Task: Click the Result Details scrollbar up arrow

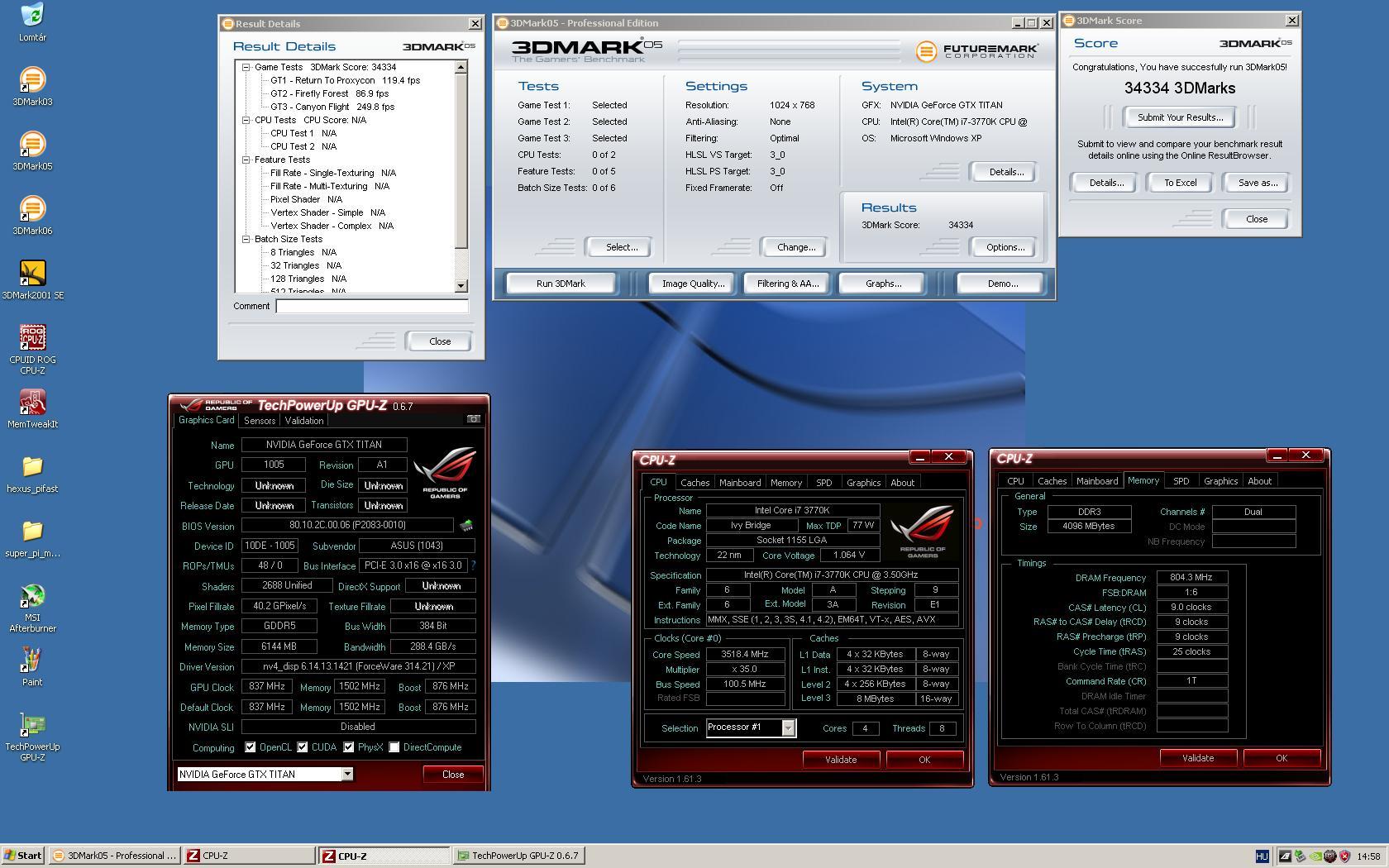Action: click(x=461, y=67)
